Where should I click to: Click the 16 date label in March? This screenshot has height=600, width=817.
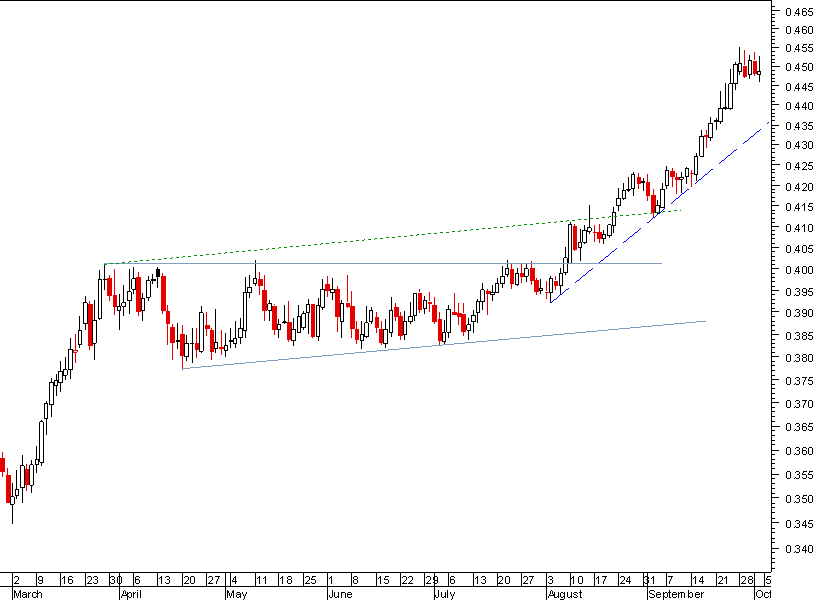coord(67,580)
